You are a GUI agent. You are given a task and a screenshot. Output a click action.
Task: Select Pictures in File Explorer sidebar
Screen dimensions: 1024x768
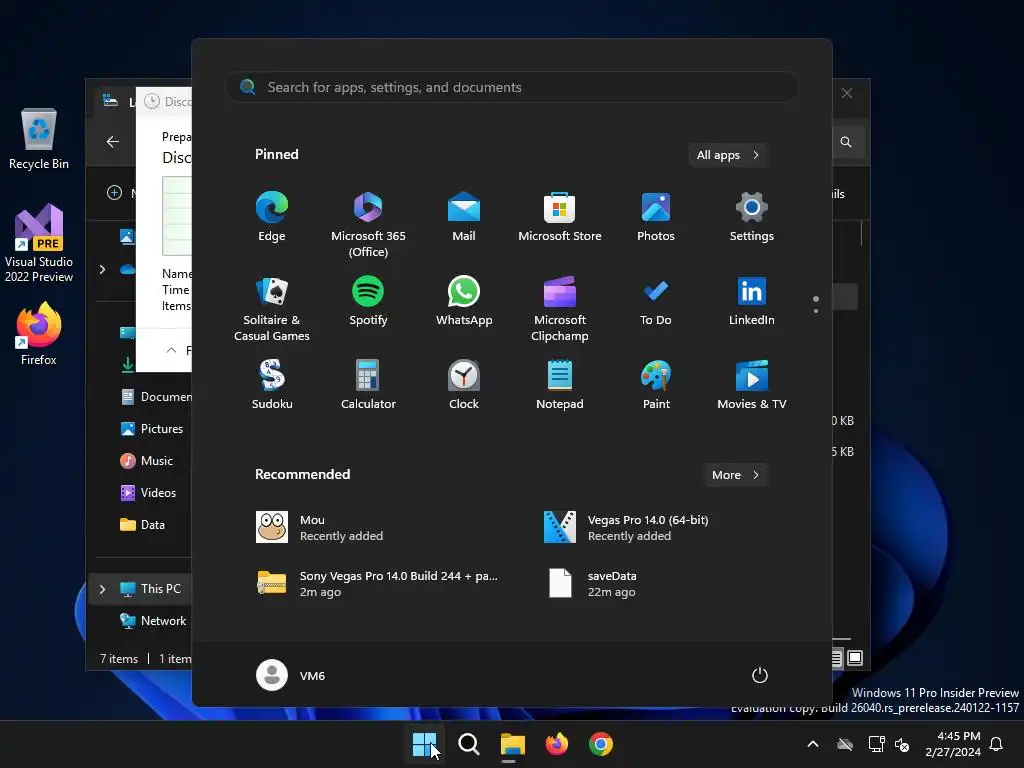point(152,428)
